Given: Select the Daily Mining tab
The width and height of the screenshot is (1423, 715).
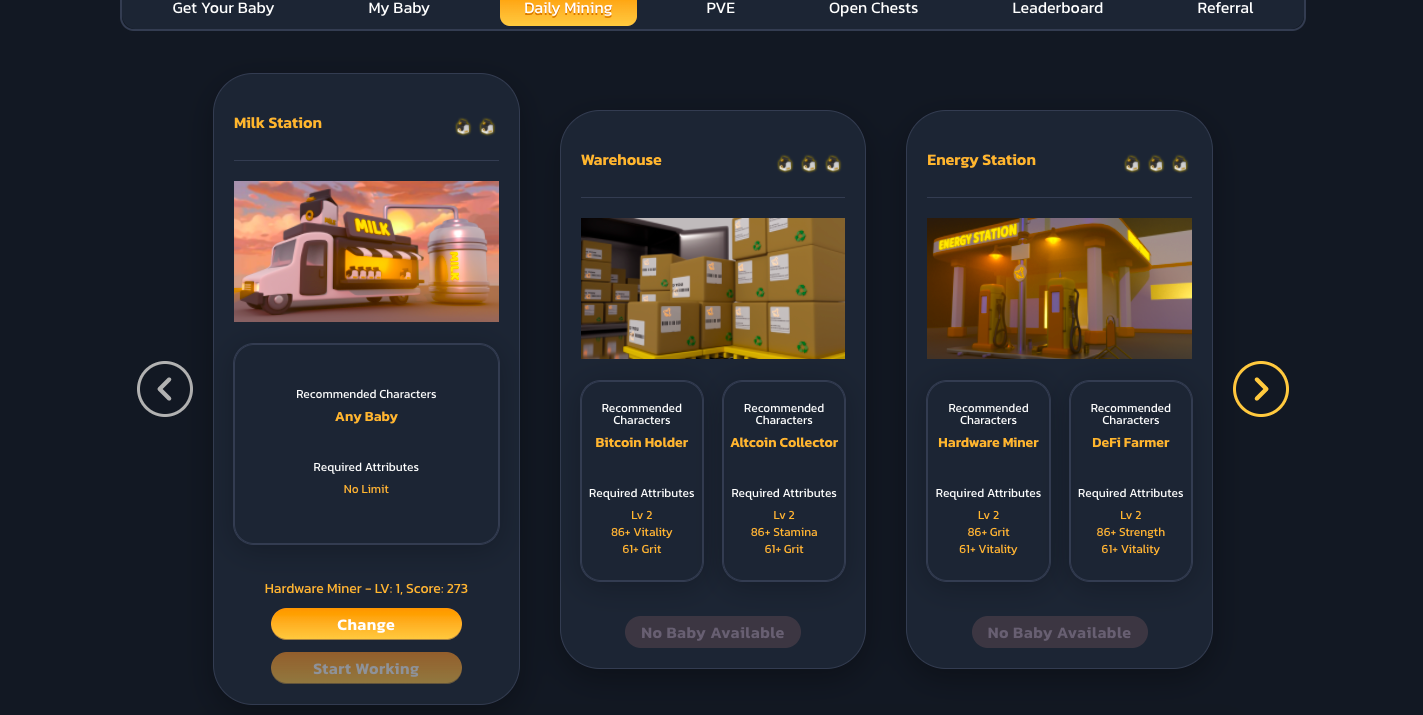Looking at the screenshot, I should tap(568, 10).
